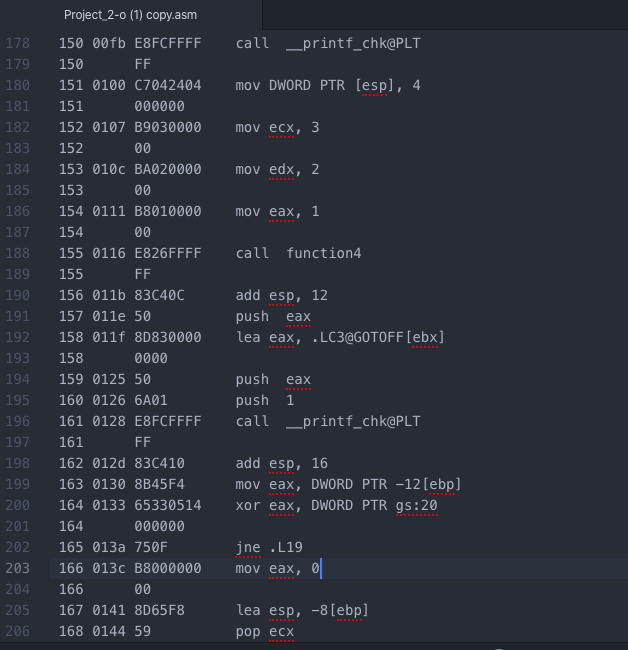Click hex bytes '750F' on line 202

(151, 547)
